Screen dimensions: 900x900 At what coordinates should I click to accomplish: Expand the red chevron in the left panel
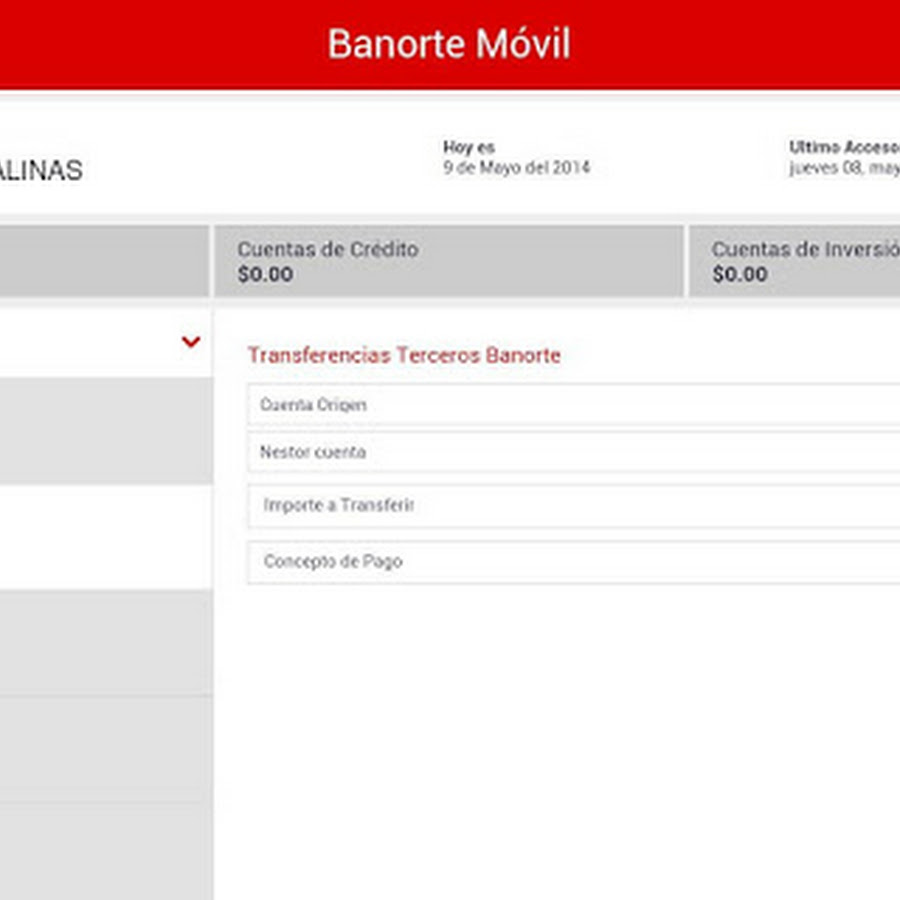tap(191, 342)
